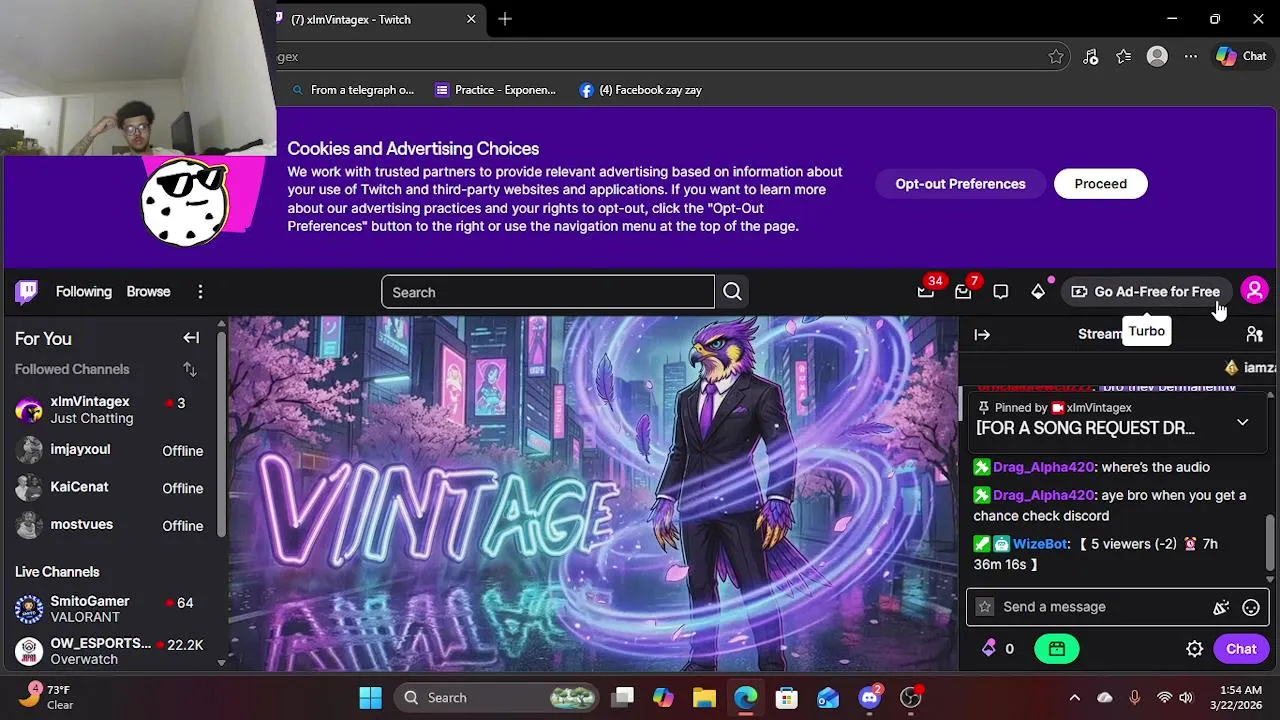The image size is (1280, 720).
Task: Click the star badge in message box
Action: [x=985, y=607]
